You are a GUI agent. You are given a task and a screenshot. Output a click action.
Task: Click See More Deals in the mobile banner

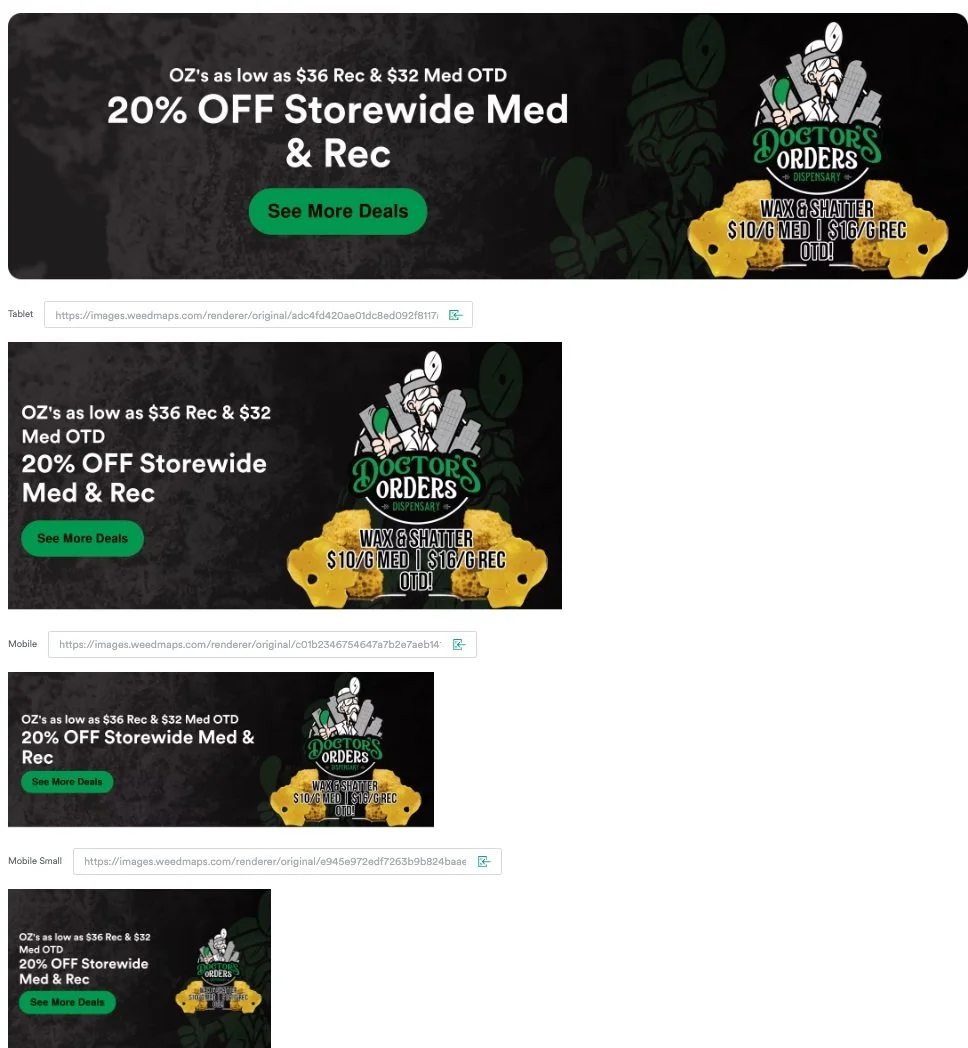(67, 781)
